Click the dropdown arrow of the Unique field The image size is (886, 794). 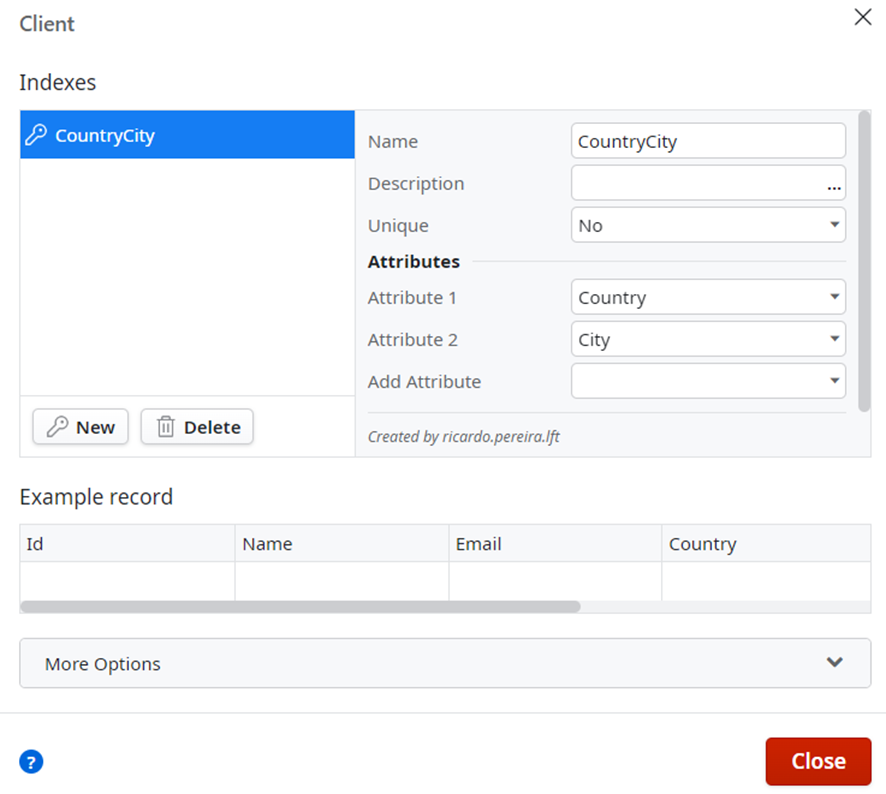click(833, 225)
